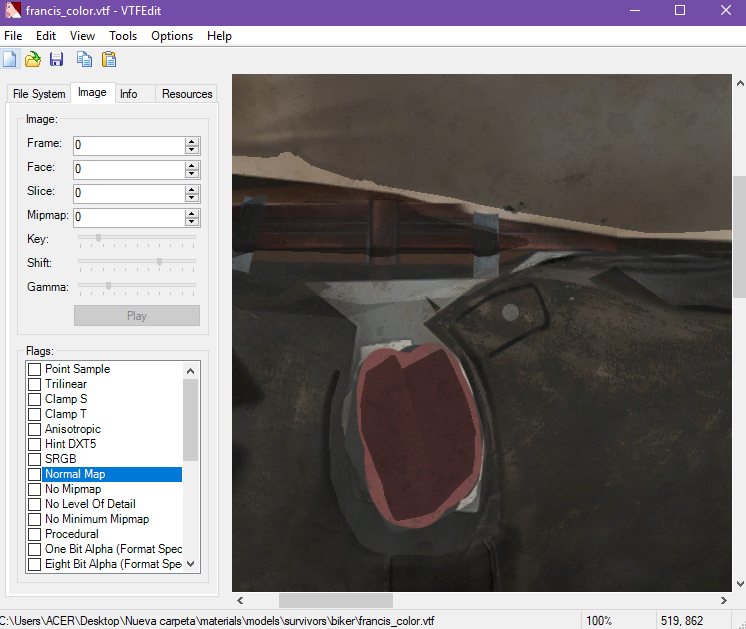The height and width of the screenshot is (629, 746).
Task: Click the francis_color texture preview image
Action: [x=481, y=333]
